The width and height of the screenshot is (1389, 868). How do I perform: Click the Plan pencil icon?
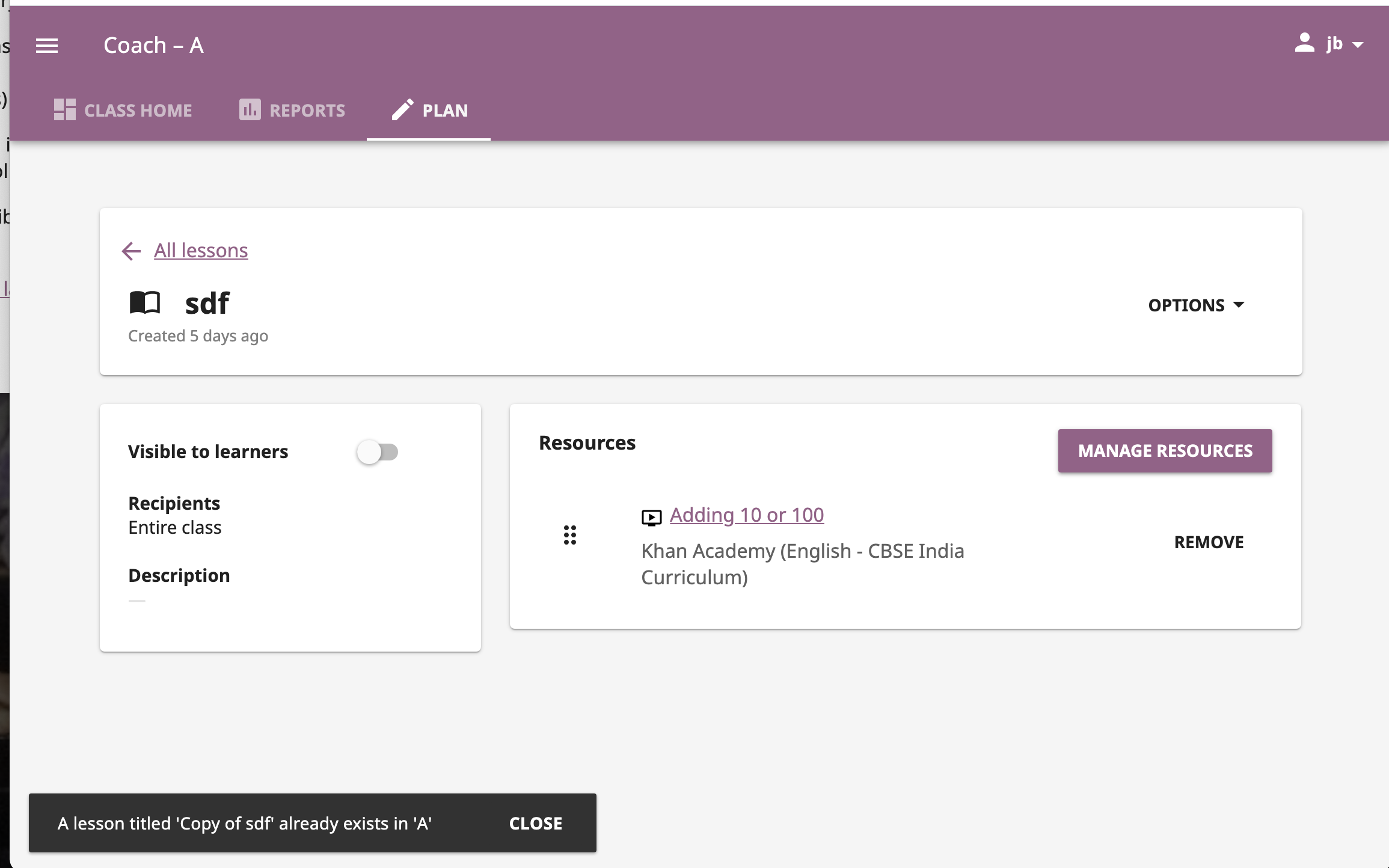pos(402,110)
